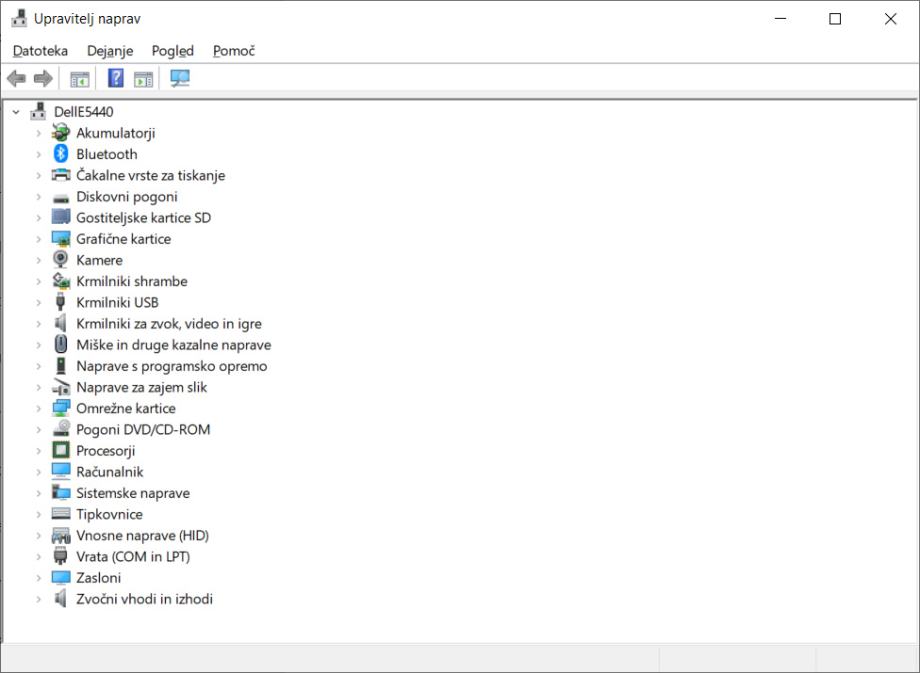Image resolution: width=920 pixels, height=673 pixels.
Task: Open the Pomoč menu
Action: (234, 51)
